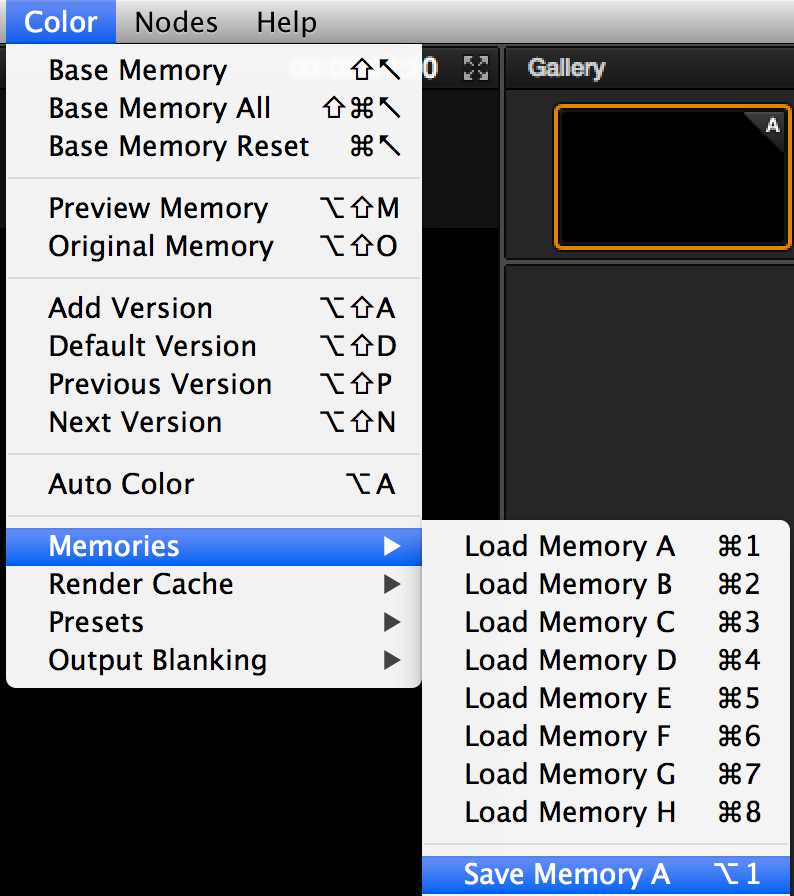
Task: Click the fullscreen viewer expand icon
Action: 477,68
